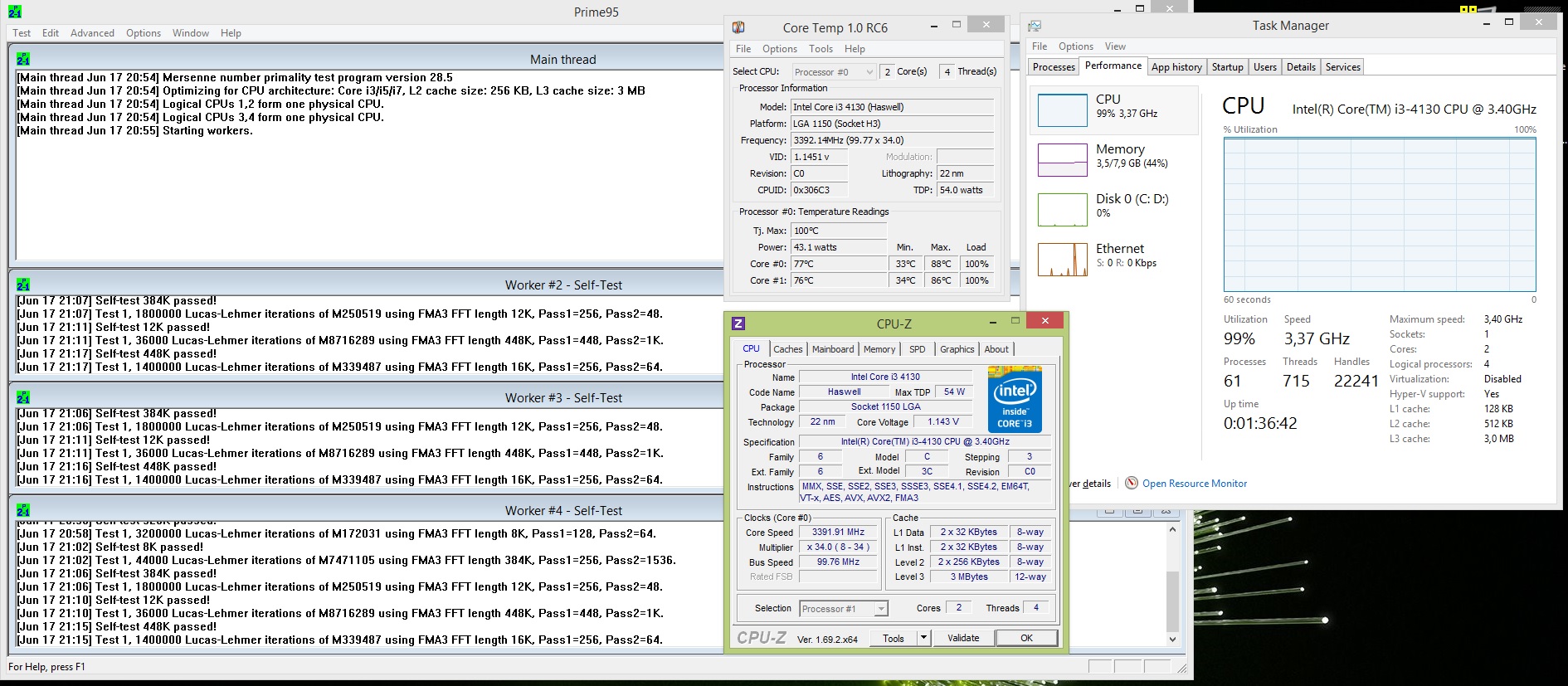Image resolution: width=1568 pixels, height=686 pixels.
Task: Click the Worker #2 Self-Test window icon
Action: click(23, 285)
